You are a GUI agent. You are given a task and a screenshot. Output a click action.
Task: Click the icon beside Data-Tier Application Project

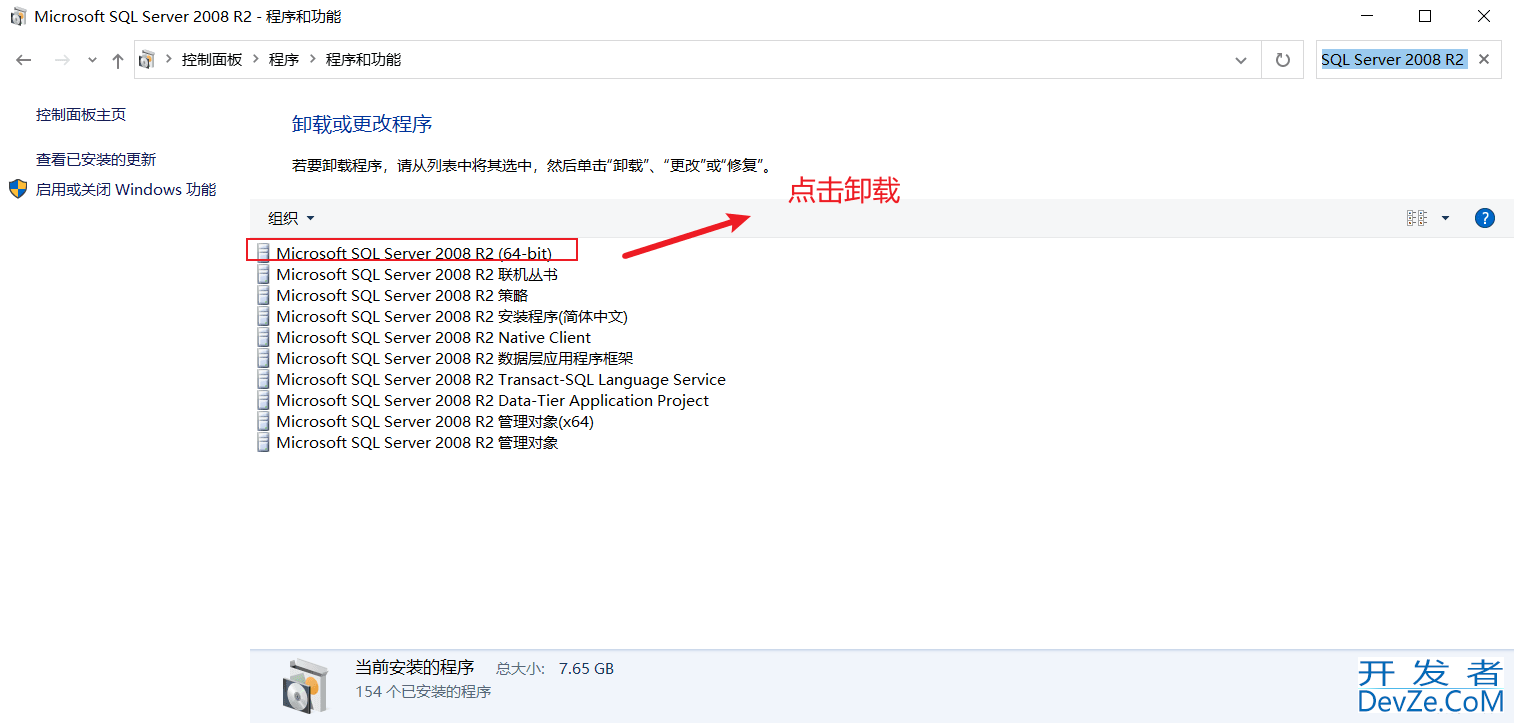pos(263,400)
